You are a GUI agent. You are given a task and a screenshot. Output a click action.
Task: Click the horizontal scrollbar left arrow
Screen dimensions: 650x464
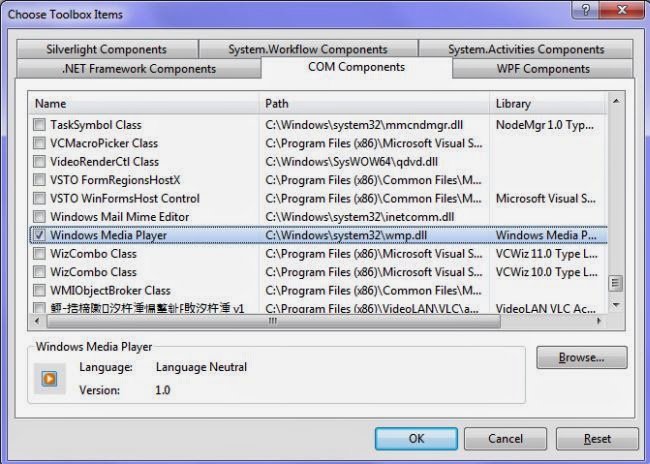37,321
